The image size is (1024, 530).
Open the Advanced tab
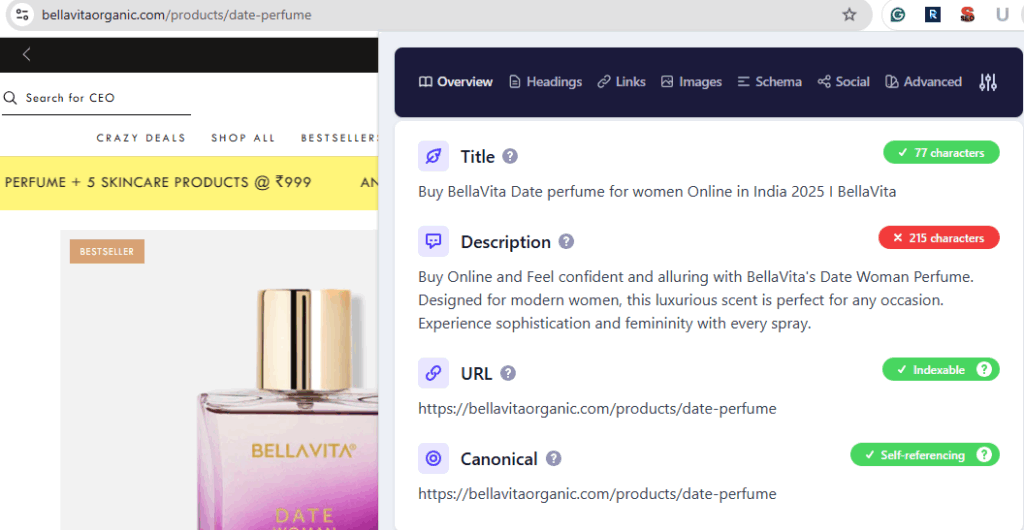tap(923, 82)
